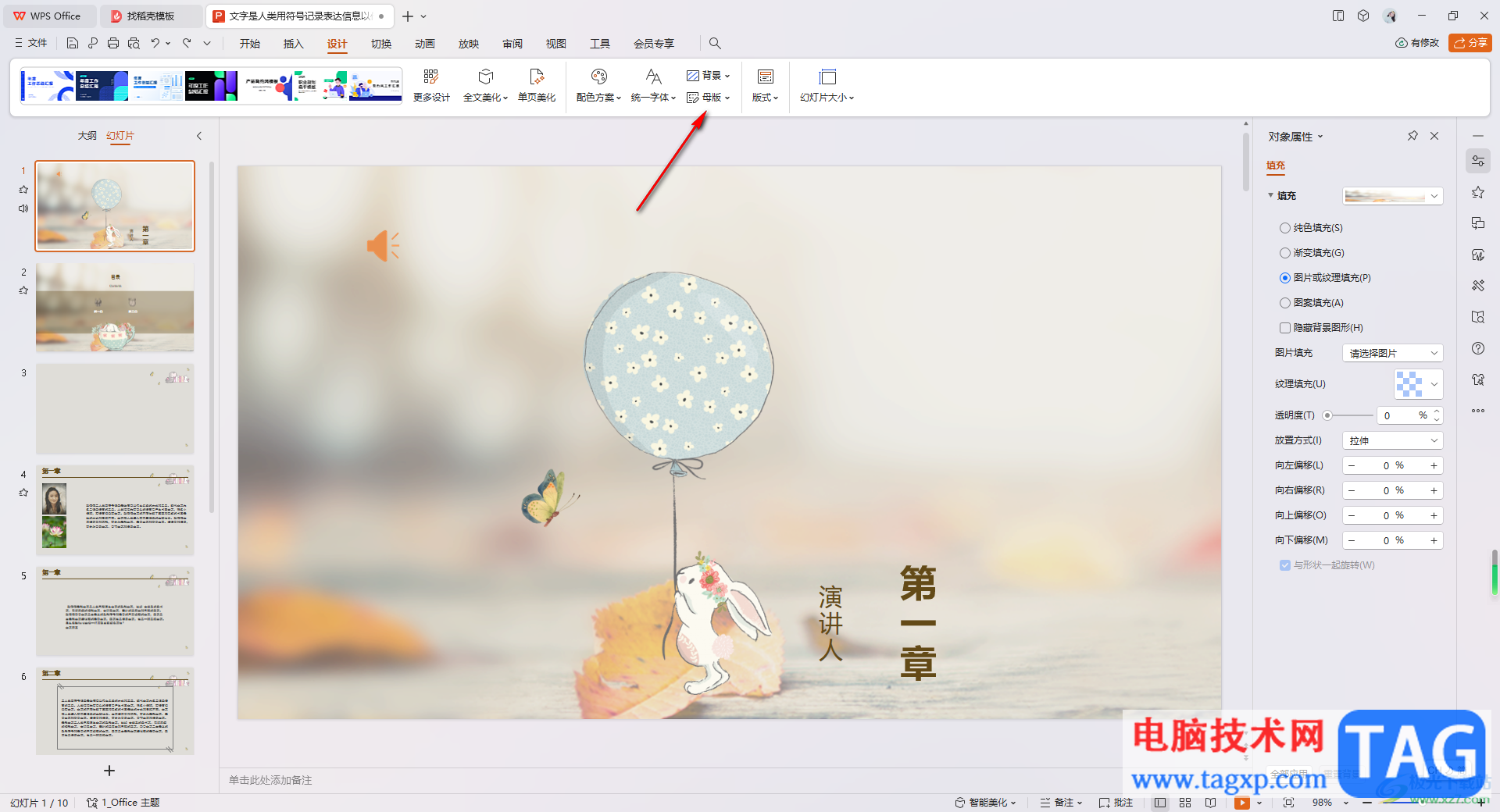This screenshot has width=1500, height=812.
Task: Adjust the 透明度 transparency slider
Action: 1327,415
